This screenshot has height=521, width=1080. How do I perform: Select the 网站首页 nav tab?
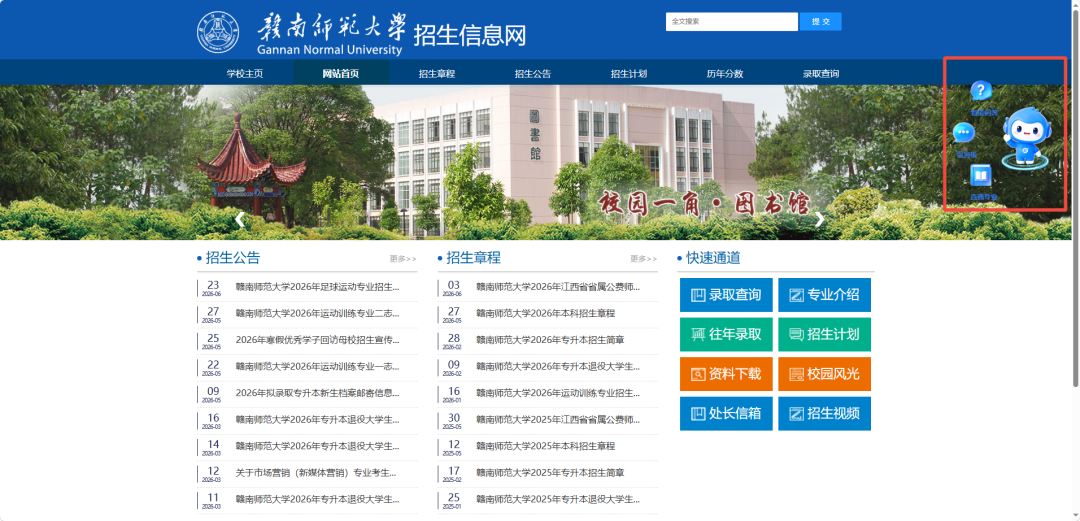pyautogui.click(x=341, y=74)
